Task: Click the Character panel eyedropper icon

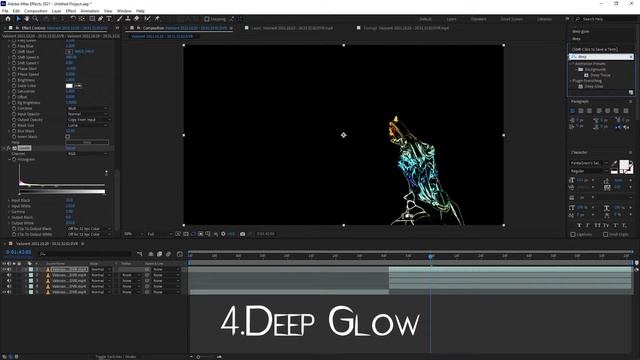Action: [x=614, y=164]
